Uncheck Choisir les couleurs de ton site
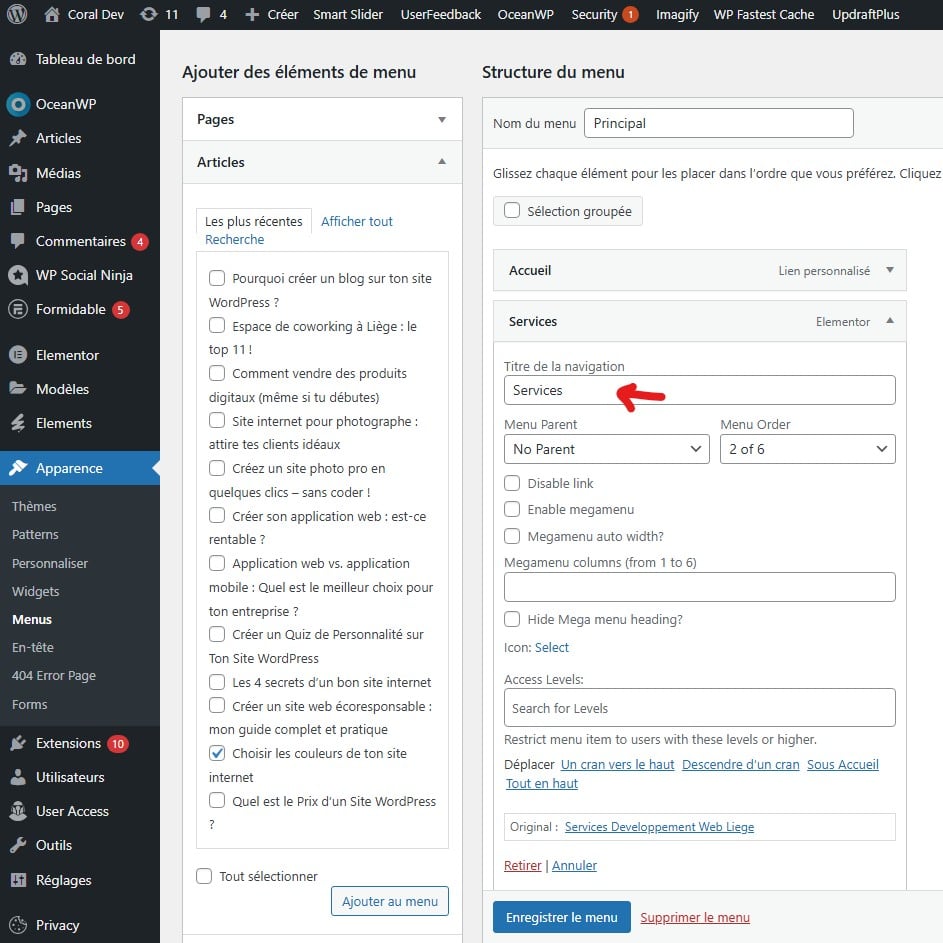943x943 pixels. coord(217,753)
